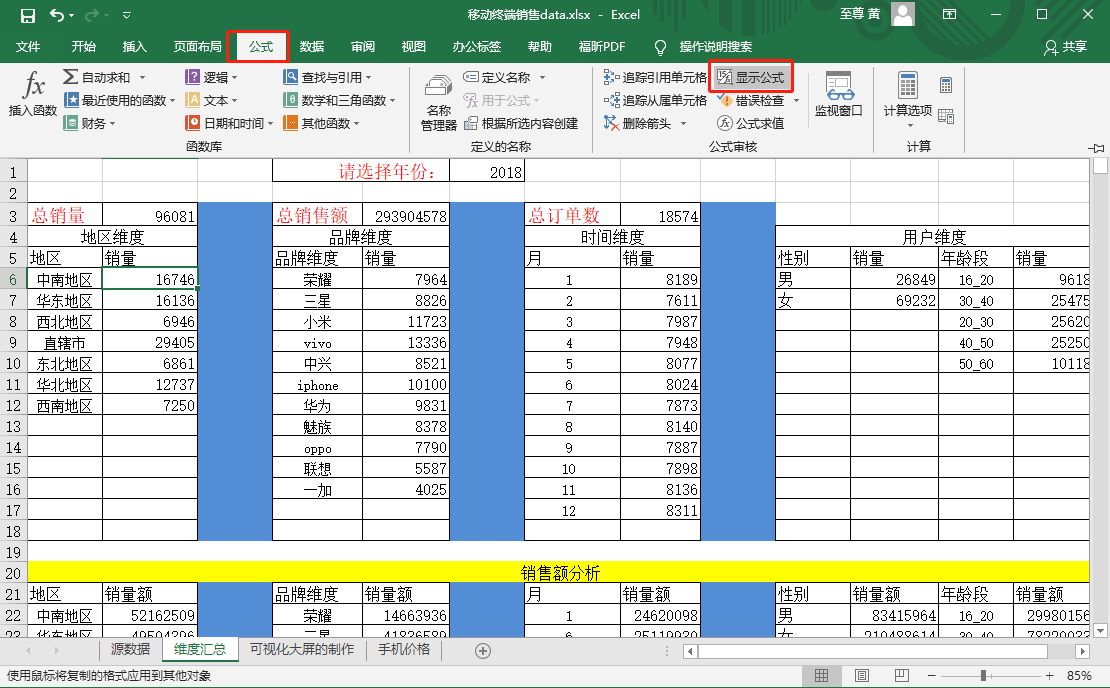Click the zoom out minus button
The height and width of the screenshot is (688, 1110).
click(x=932, y=676)
